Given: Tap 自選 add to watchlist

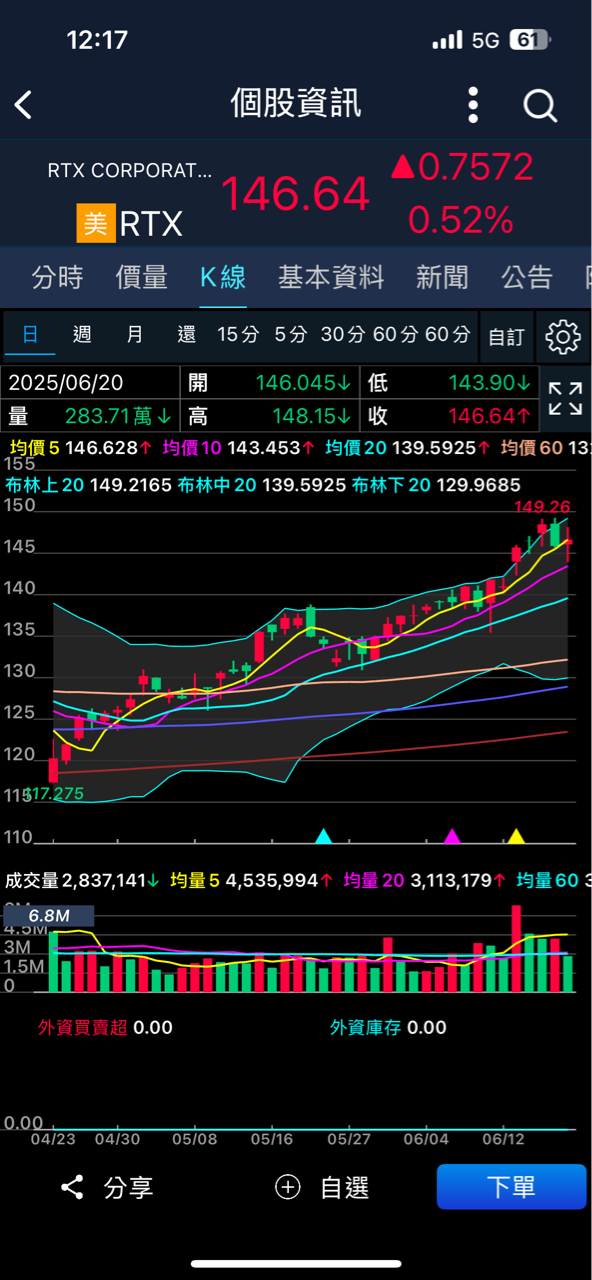Looking at the screenshot, I should (345, 1188).
